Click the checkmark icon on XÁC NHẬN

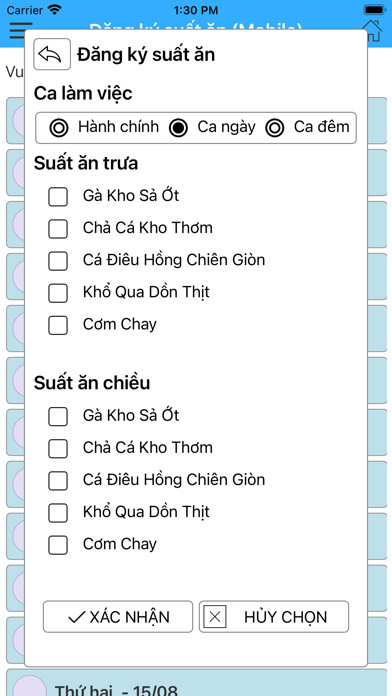(x=77, y=617)
